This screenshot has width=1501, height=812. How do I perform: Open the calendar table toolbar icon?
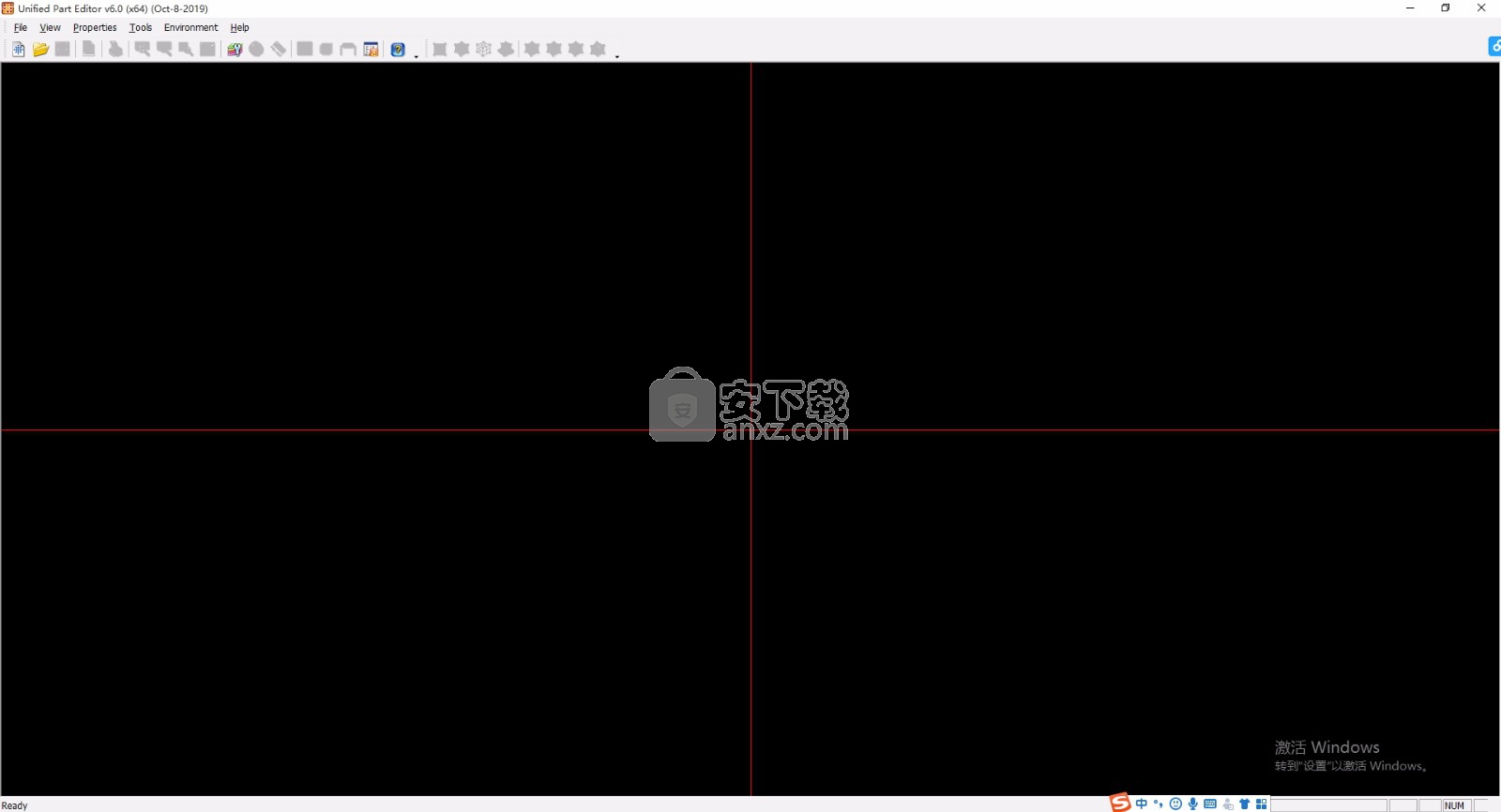[x=371, y=49]
